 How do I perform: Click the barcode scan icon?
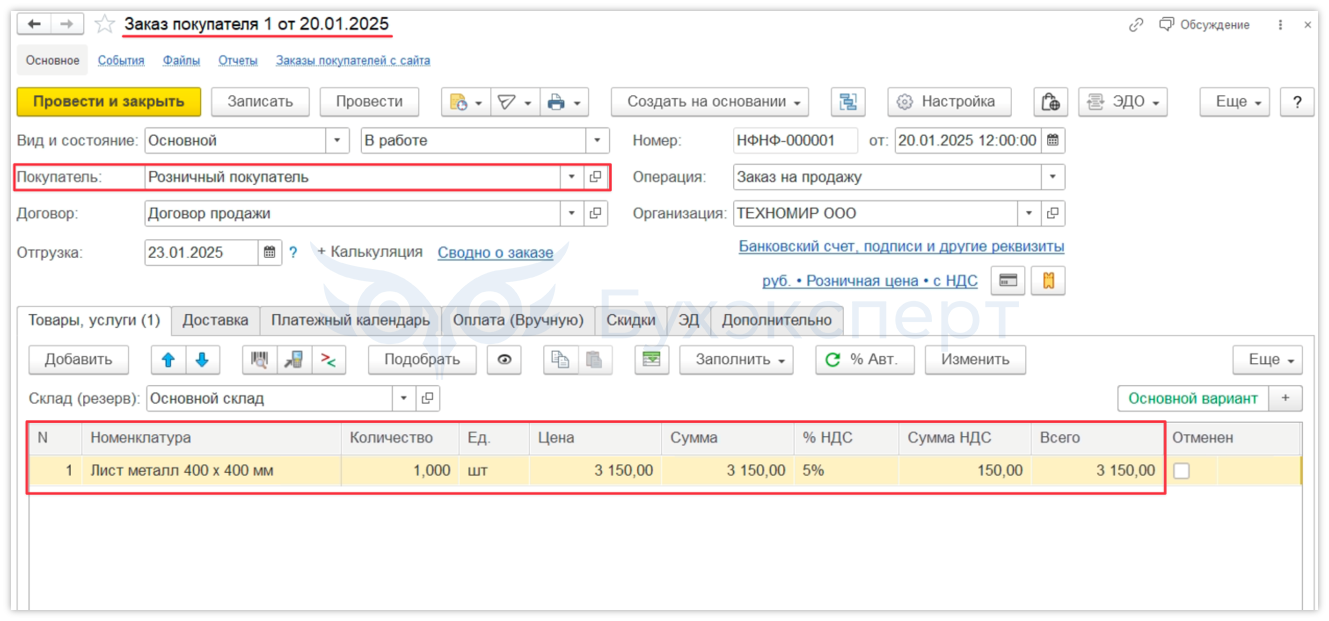259,360
